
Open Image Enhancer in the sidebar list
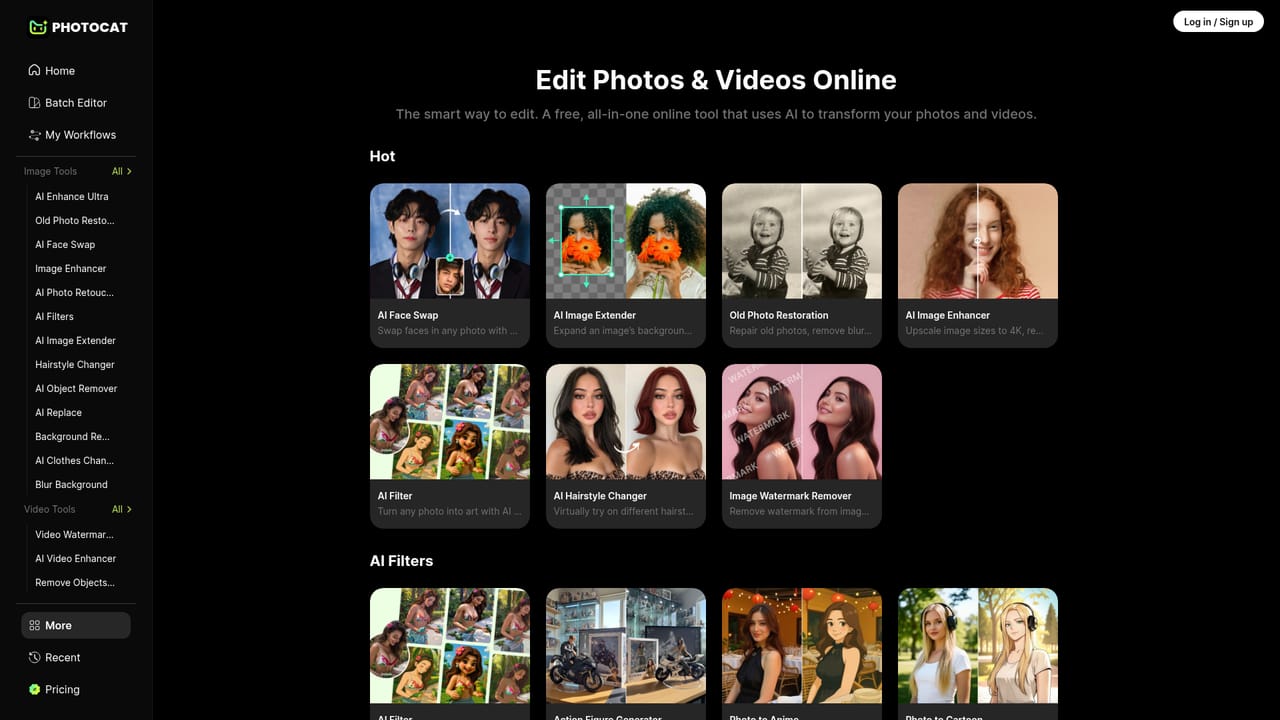point(70,269)
